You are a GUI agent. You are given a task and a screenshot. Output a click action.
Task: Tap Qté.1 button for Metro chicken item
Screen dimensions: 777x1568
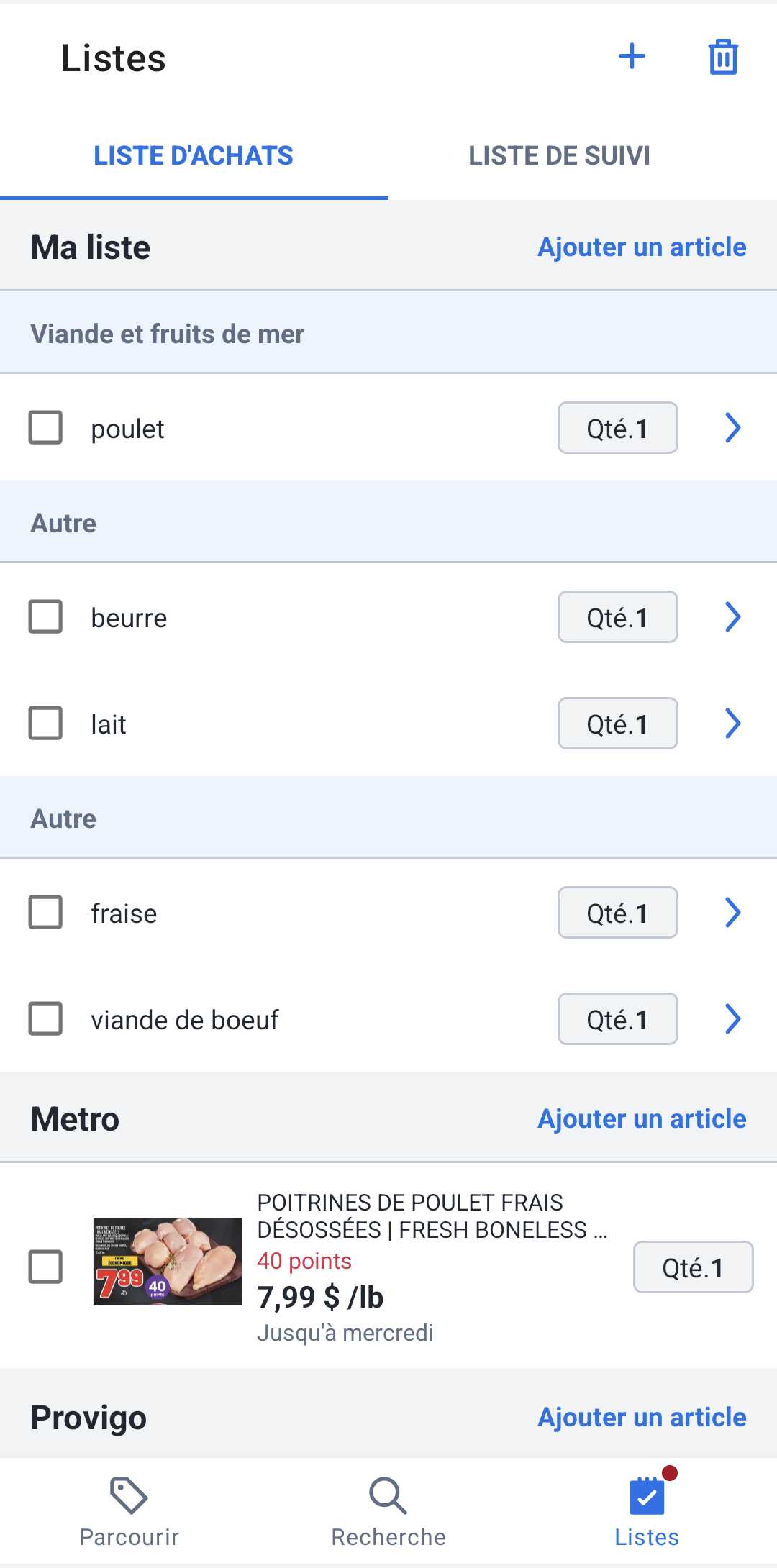point(694,1267)
